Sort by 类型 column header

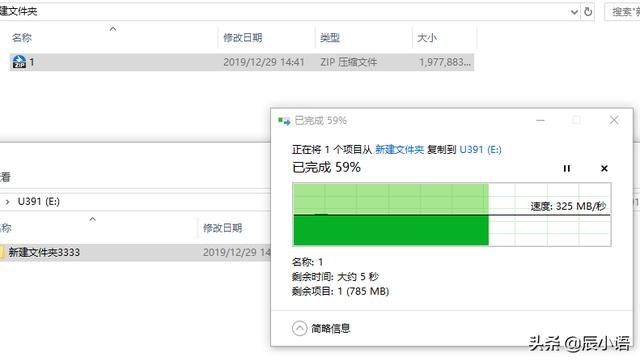tap(330, 38)
